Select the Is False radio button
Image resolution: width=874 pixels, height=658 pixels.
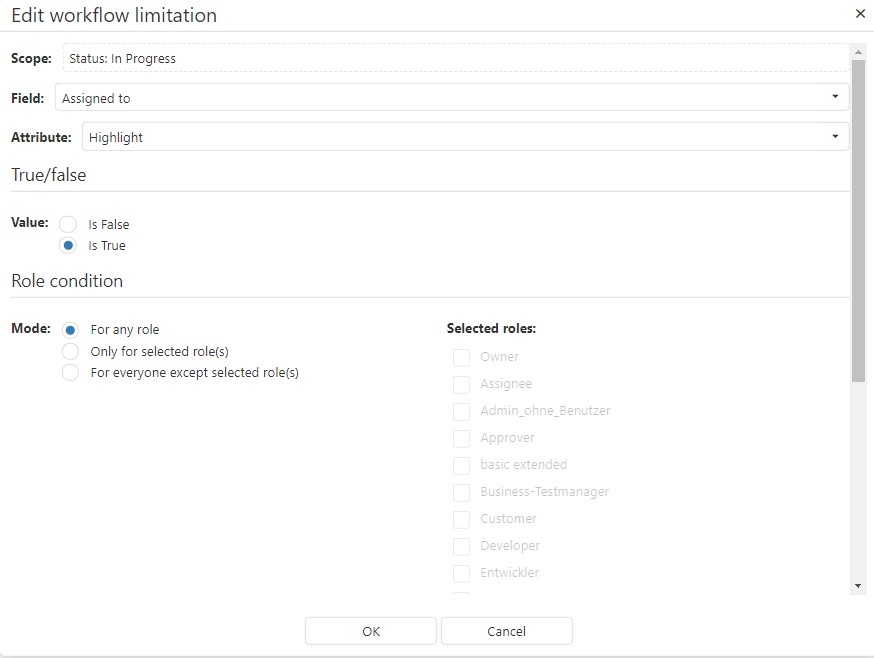69,224
